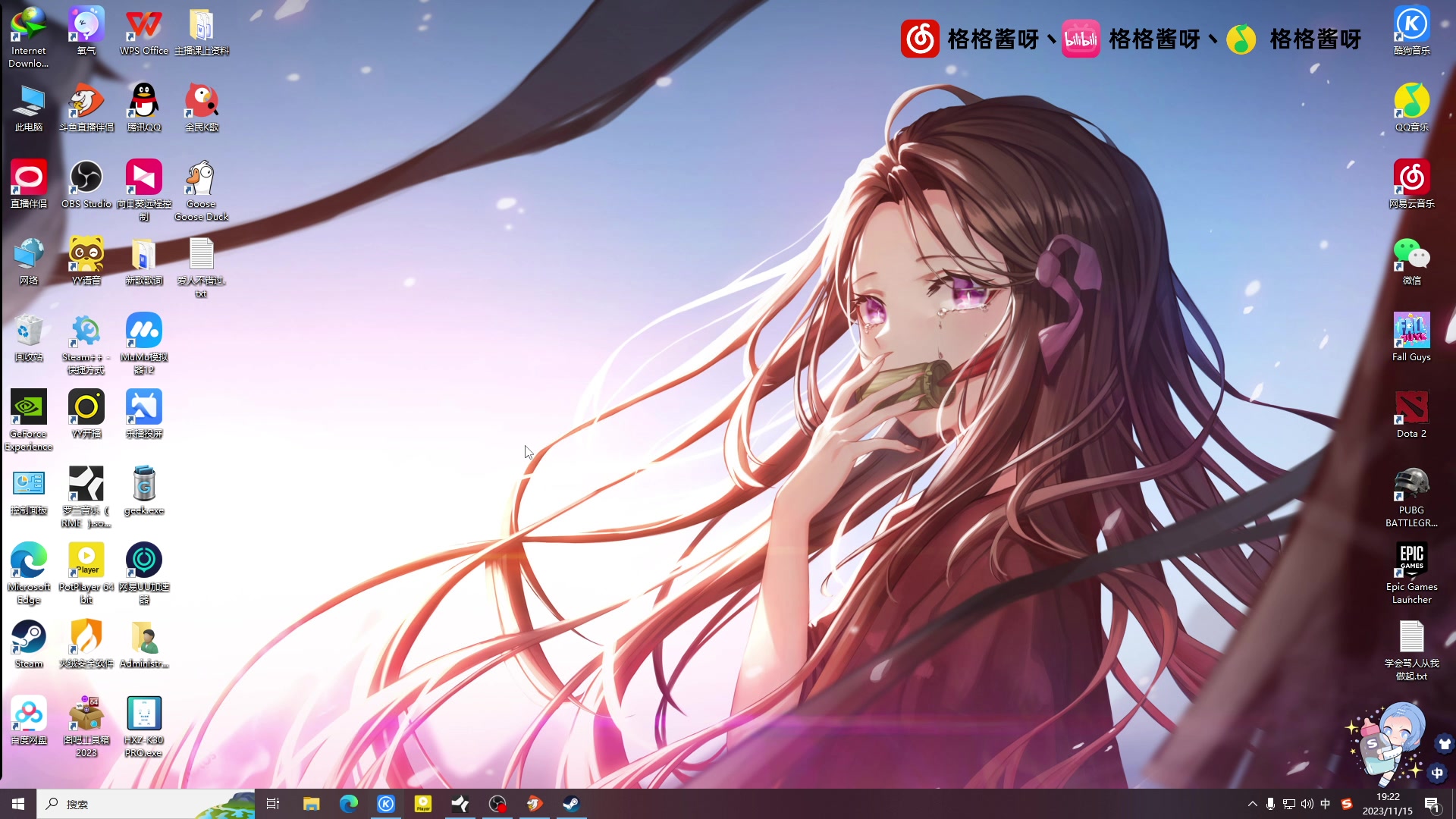Open Sogou input method tray icon
The image size is (1456, 819).
(1346, 804)
